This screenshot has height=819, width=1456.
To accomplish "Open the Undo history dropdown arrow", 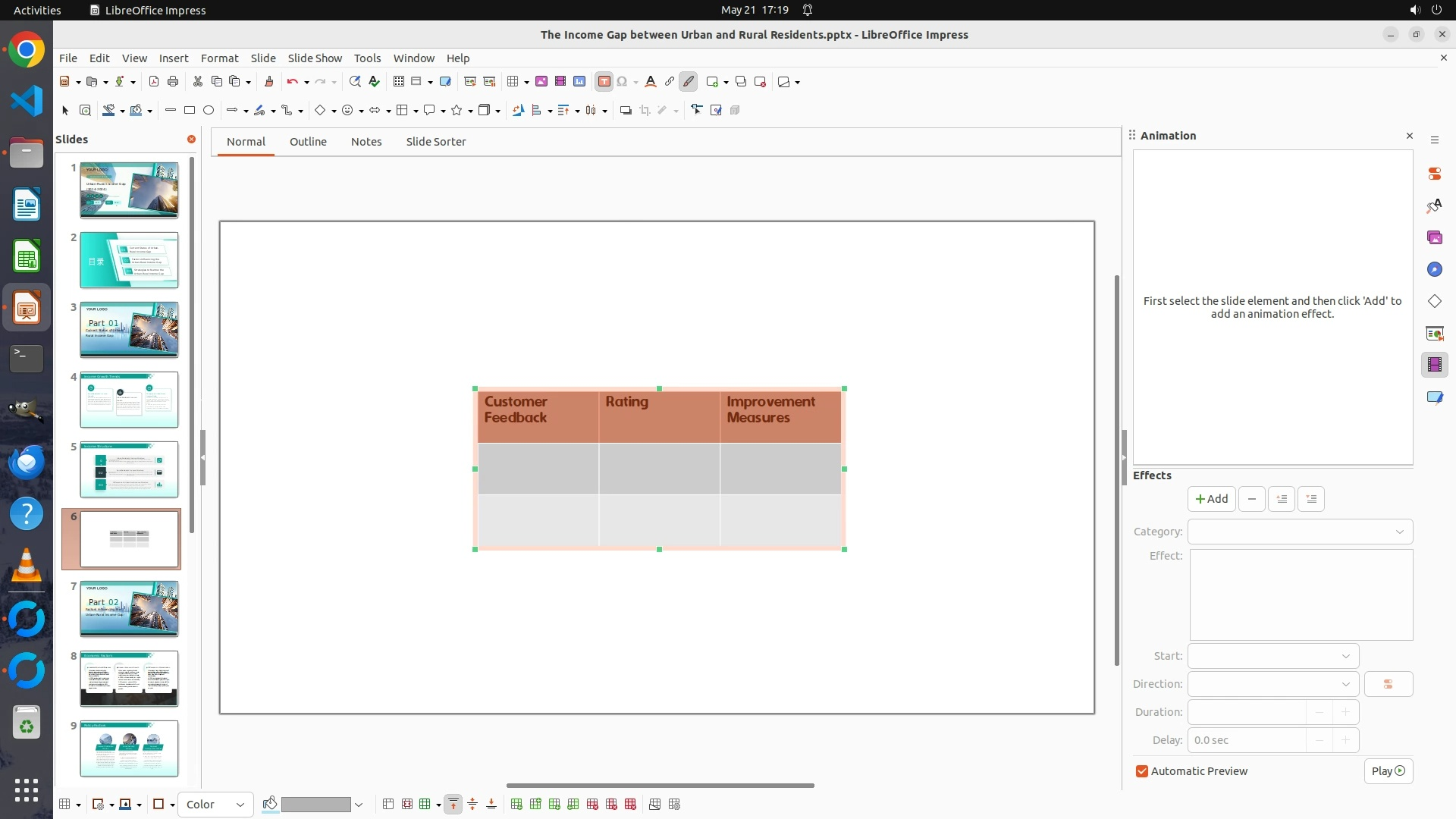I will (x=306, y=83).
